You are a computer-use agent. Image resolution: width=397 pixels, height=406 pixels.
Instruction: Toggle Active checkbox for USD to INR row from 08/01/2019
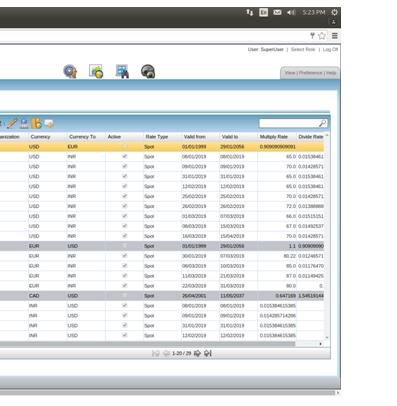[x=125, y=156]
